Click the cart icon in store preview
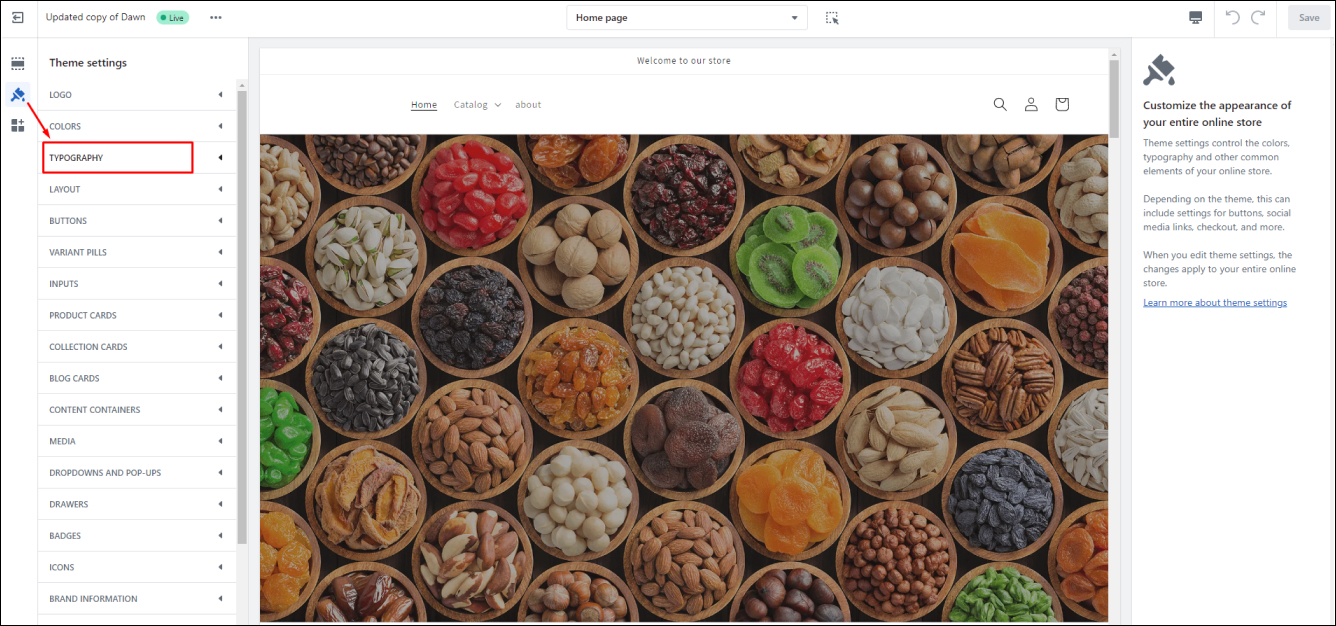The height and width of the screenshot is (626, 1336). (1062, 104)
